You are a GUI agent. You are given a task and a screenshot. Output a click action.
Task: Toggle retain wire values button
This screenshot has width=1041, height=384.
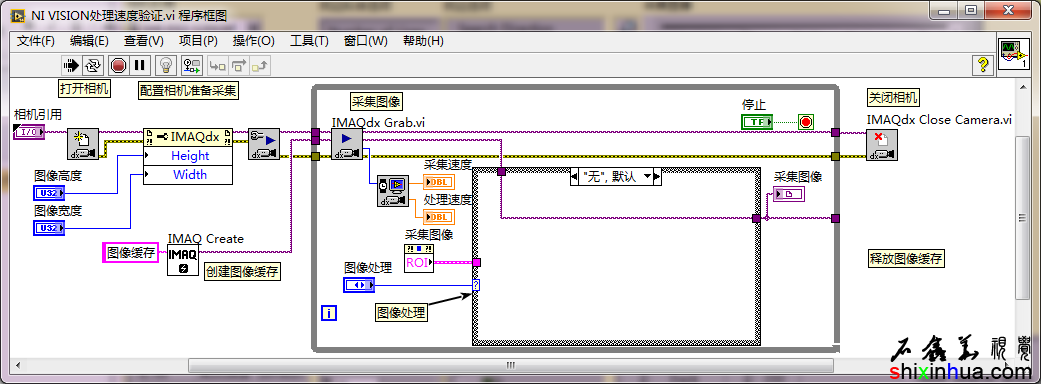click(x=193, y=65)
